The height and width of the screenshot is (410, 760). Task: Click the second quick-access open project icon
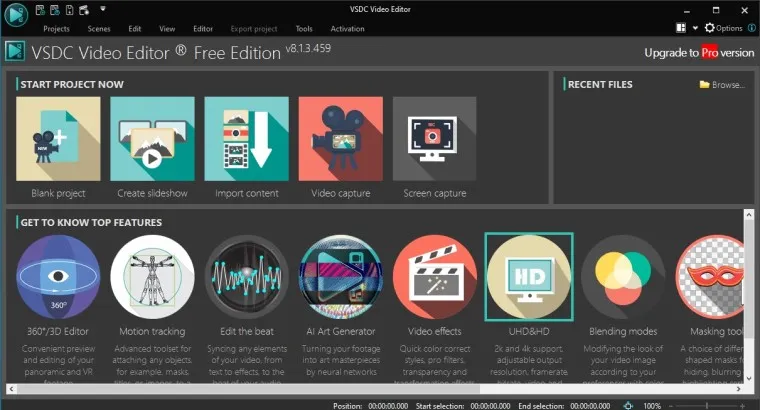[55, 10]
